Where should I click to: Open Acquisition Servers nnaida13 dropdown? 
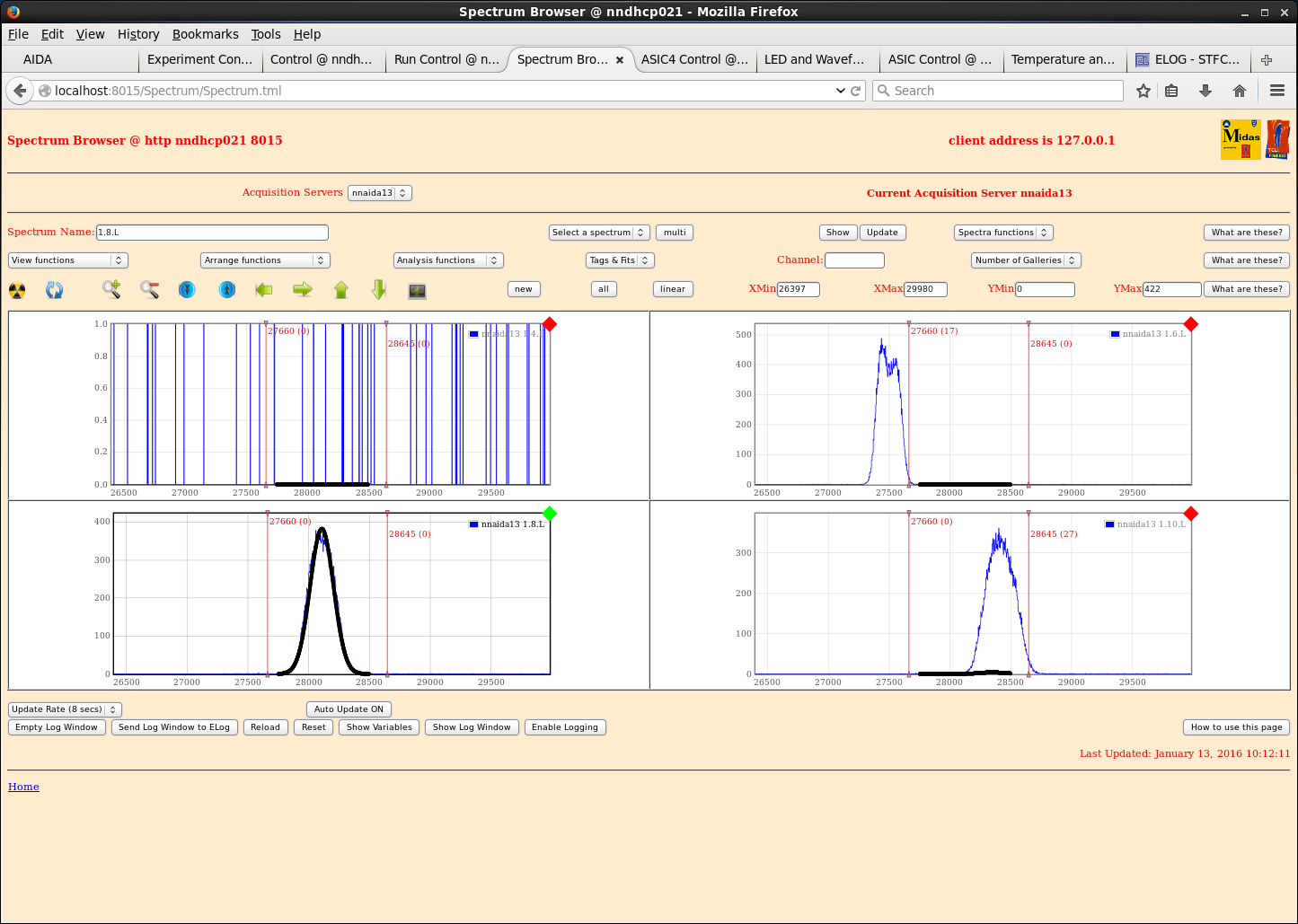coord(379,193)
